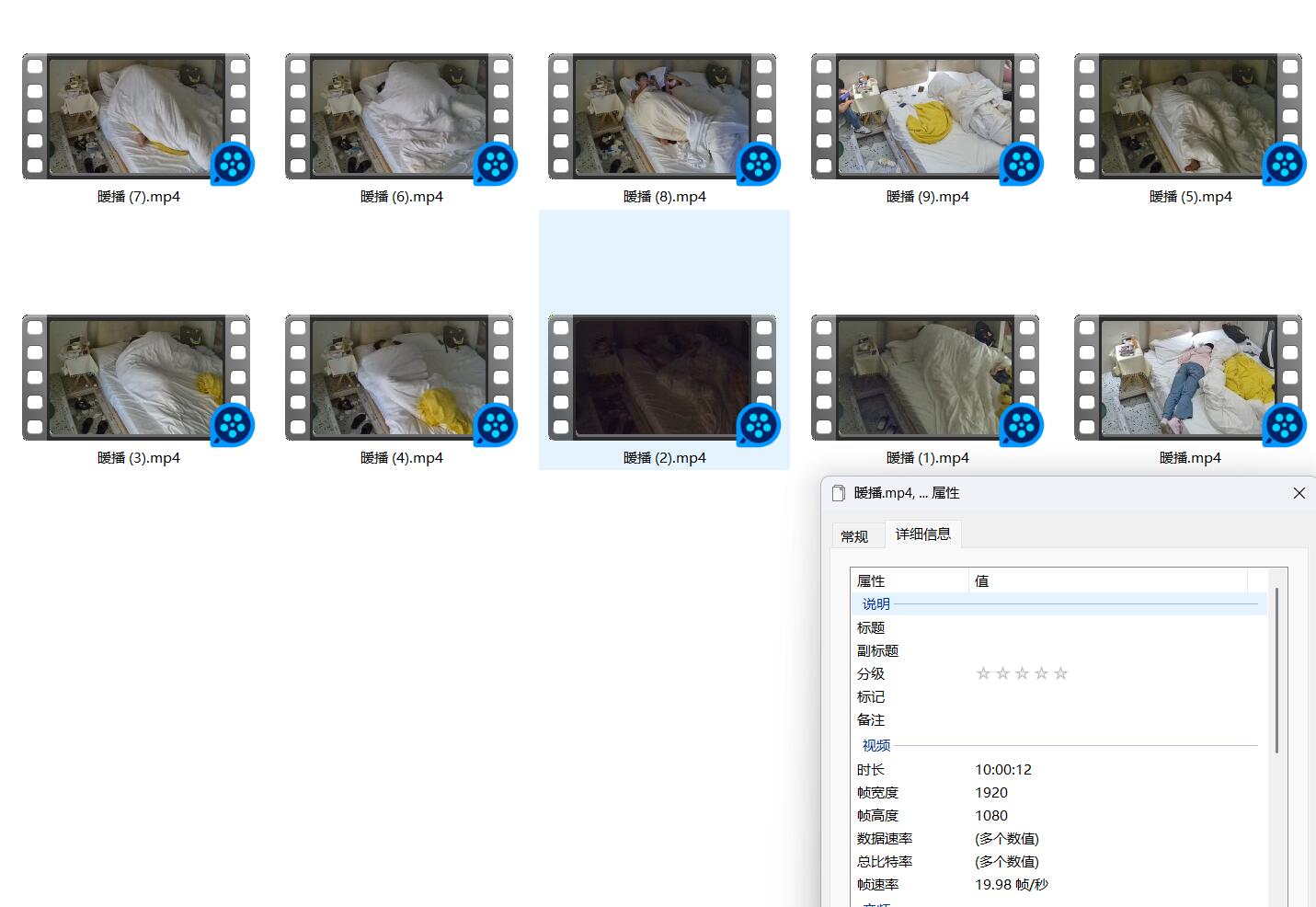Set the 分级 rating to three stars
1316x907 pixels.
pyautogui.click(x=1022, y=673)
